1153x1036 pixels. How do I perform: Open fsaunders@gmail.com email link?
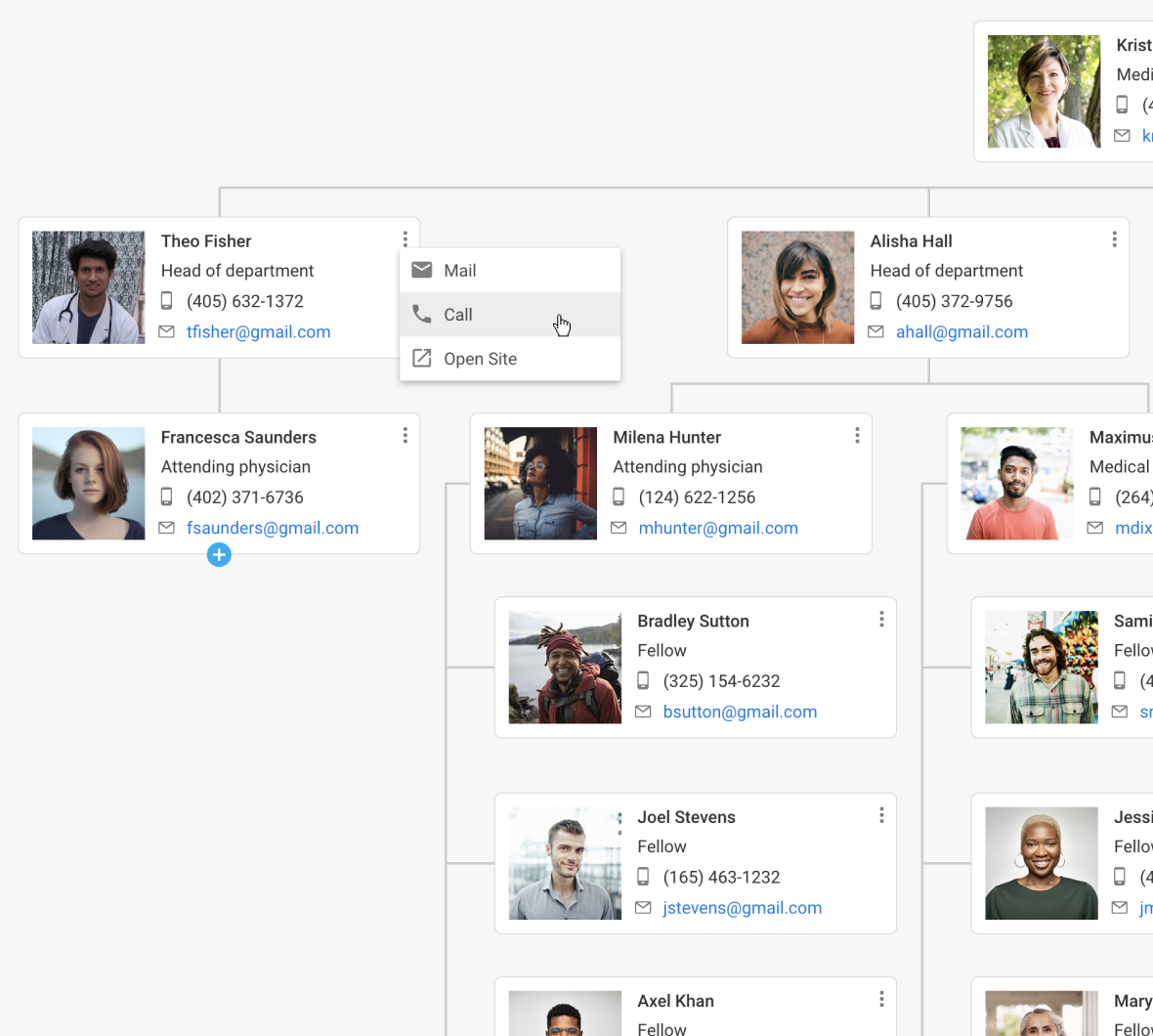point(273,528)
